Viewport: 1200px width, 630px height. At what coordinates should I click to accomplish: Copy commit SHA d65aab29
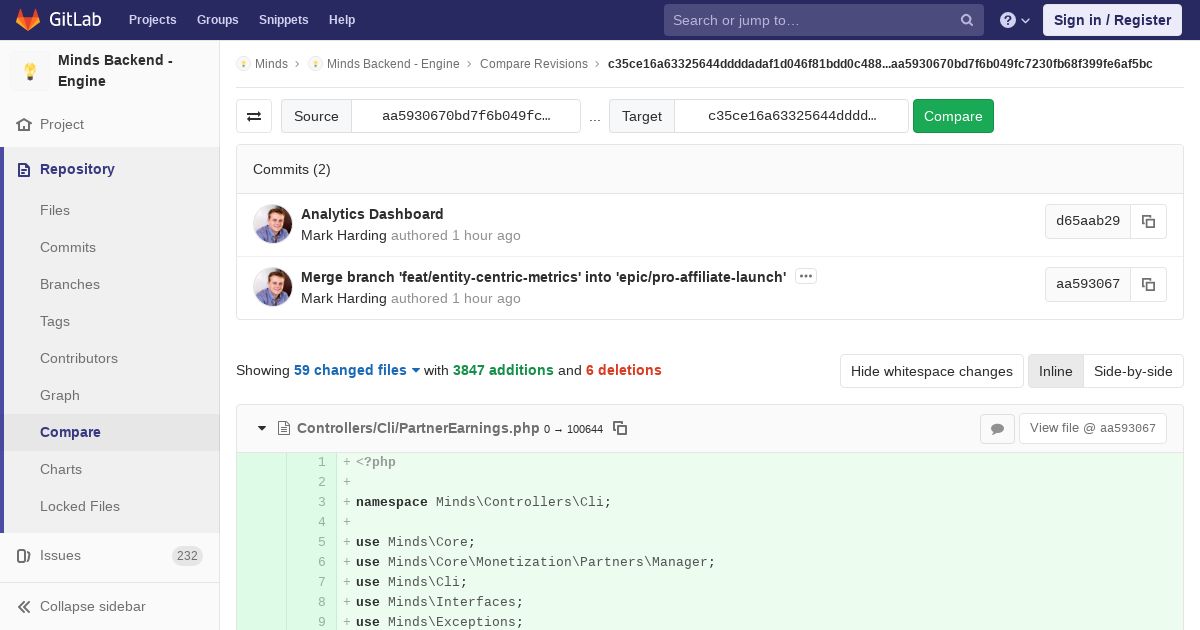click(1148, 222)
